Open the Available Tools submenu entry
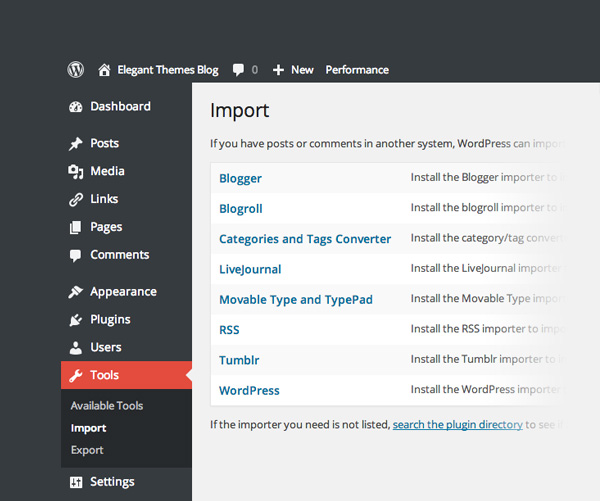Viewport: 600px width, 501px height. pyautogui.click(x=107, y=406)
